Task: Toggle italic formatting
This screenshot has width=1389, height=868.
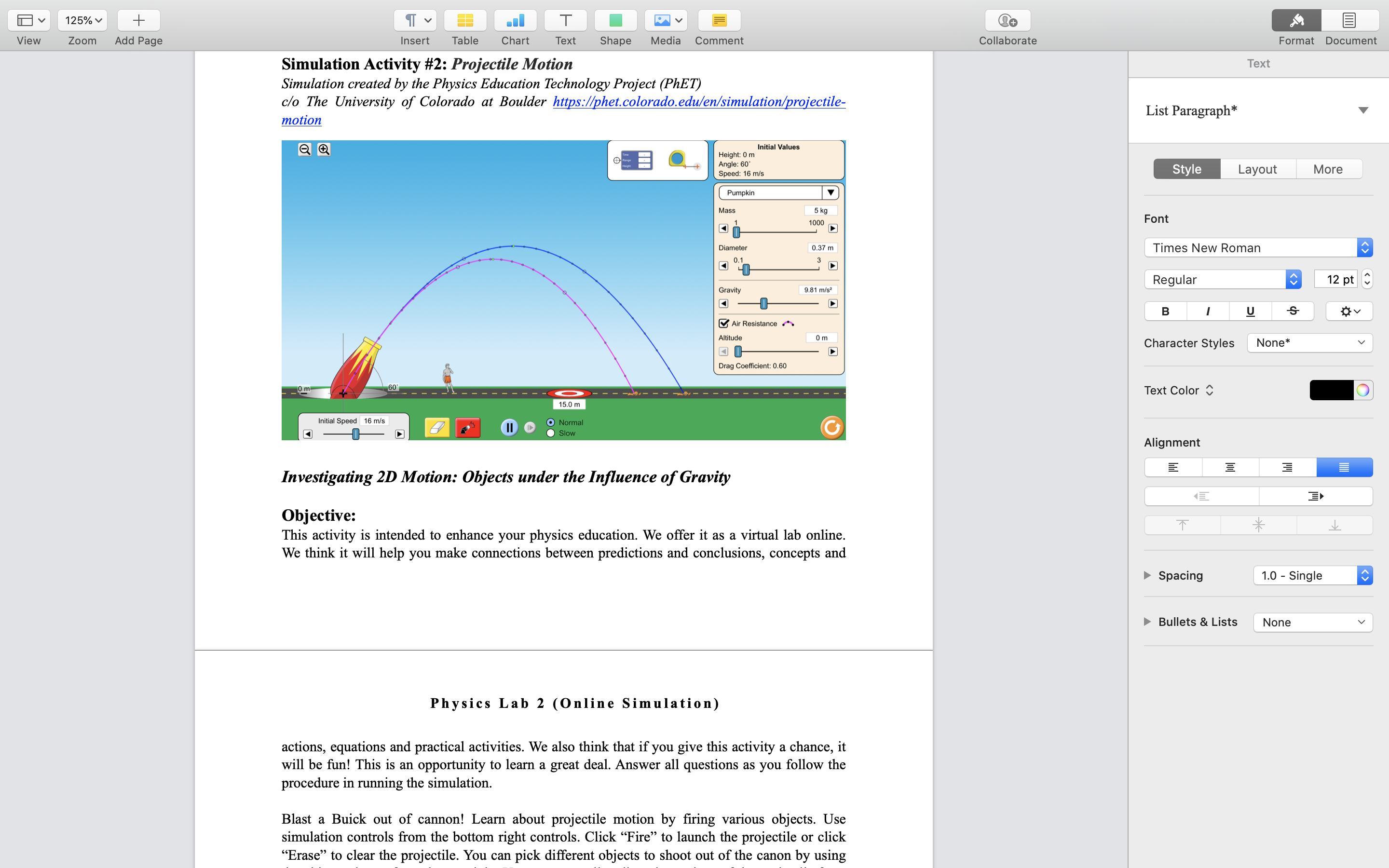Action: coord(1208,311)
